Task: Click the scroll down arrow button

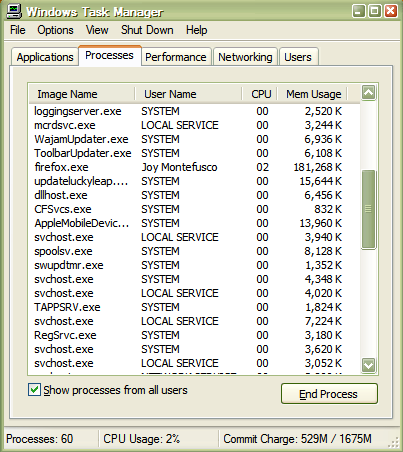Action: tap(368, 365)
